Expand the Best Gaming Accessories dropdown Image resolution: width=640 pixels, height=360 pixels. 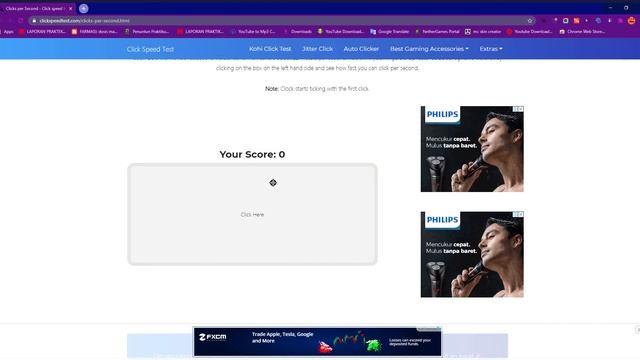click(429, 49)
